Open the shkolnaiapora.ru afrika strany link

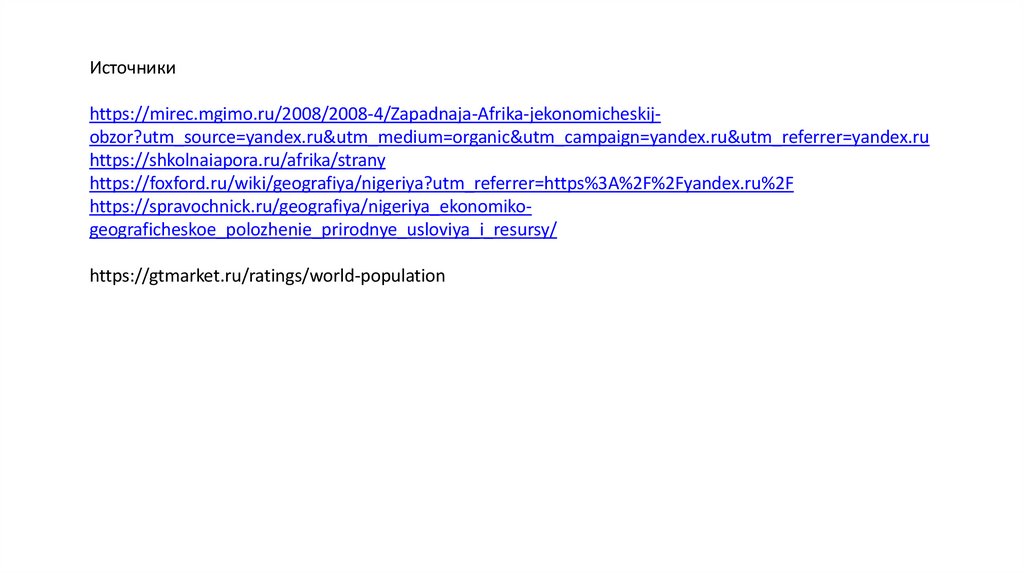pyautogui.click(x=237, y=160)
